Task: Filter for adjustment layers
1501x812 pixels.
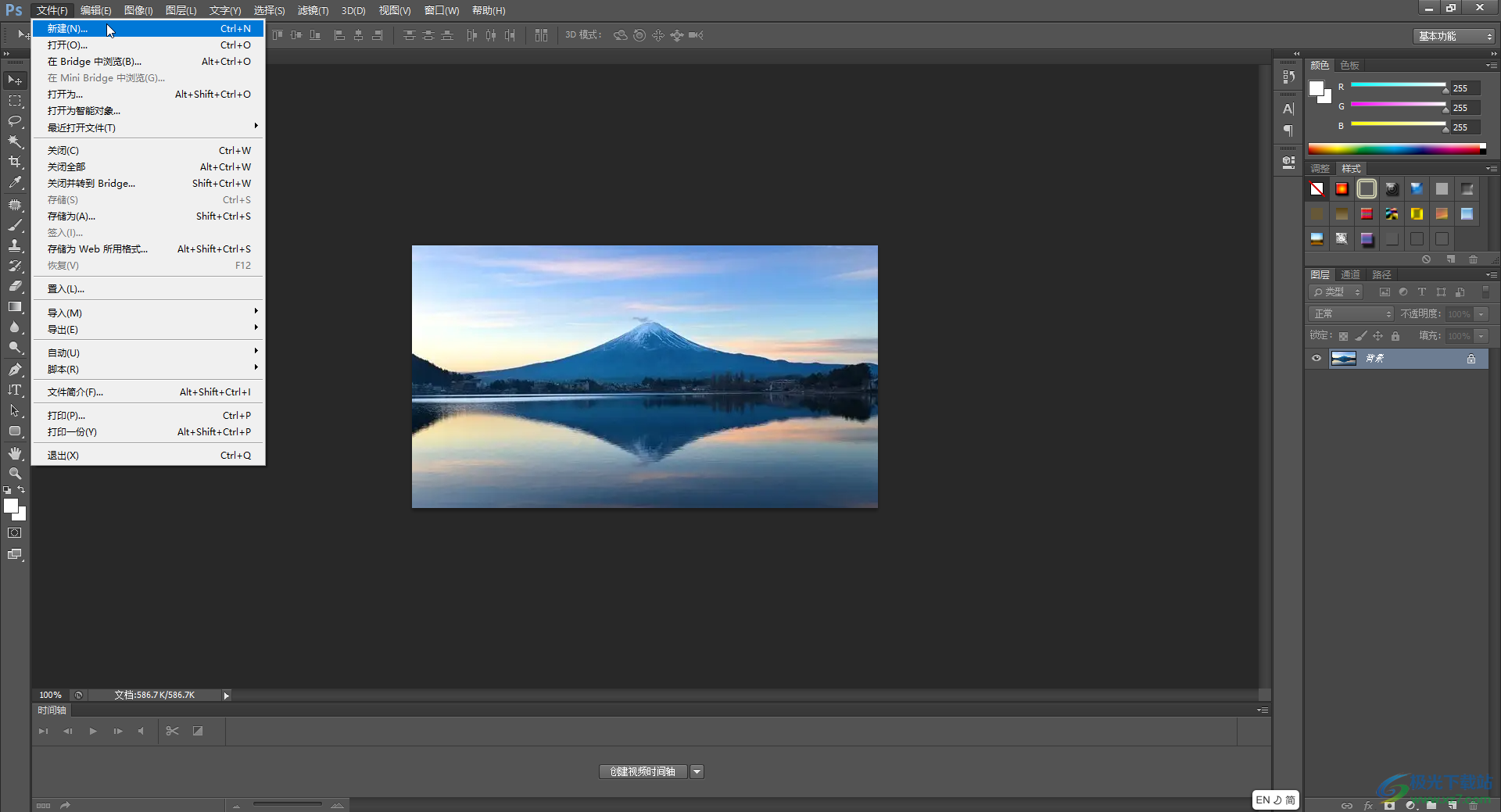Action: 1403,292
